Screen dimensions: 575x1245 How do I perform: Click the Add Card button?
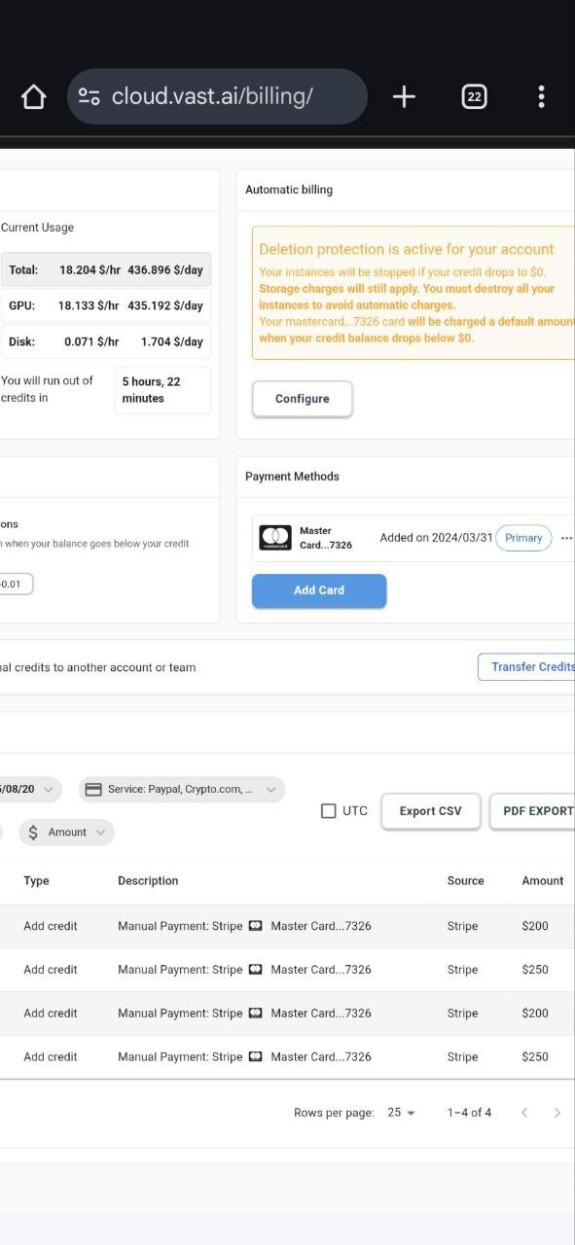[319, 591]
